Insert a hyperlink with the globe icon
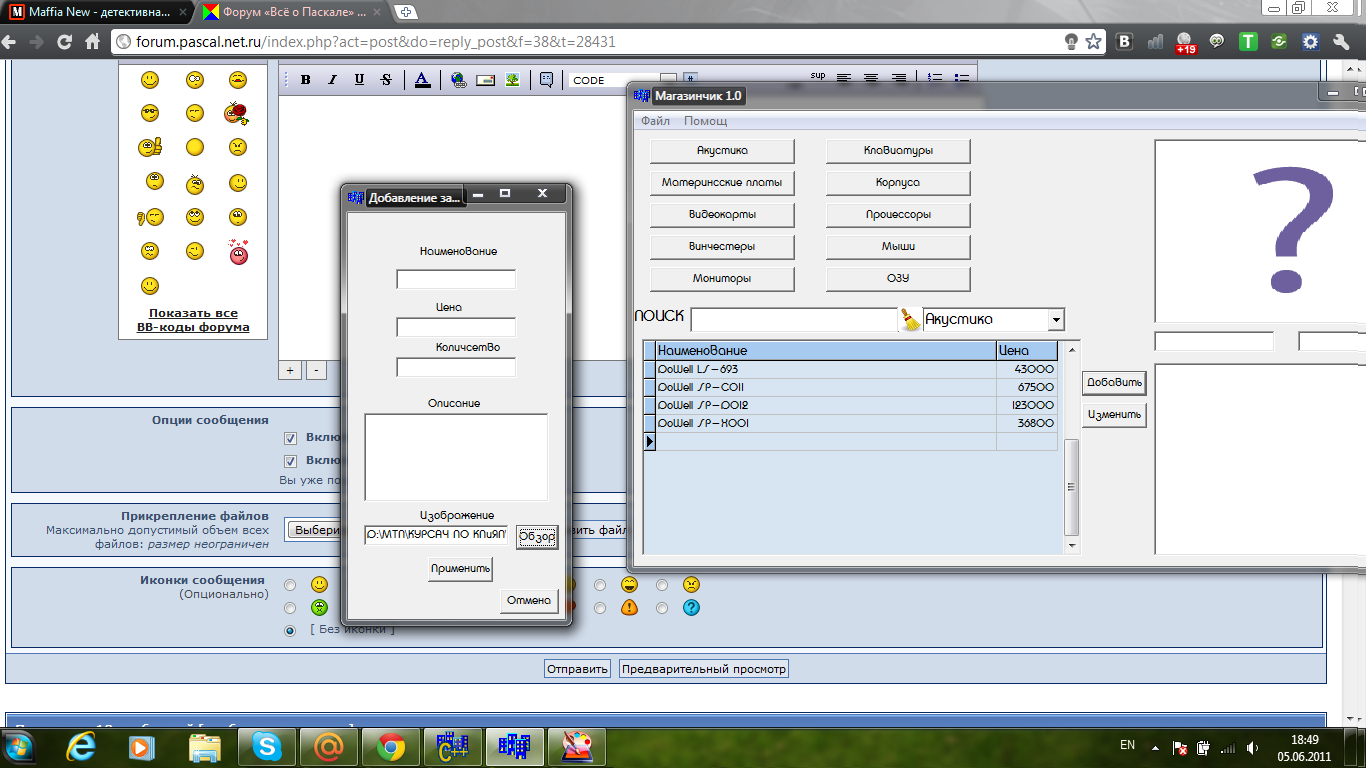 [458, 80]
